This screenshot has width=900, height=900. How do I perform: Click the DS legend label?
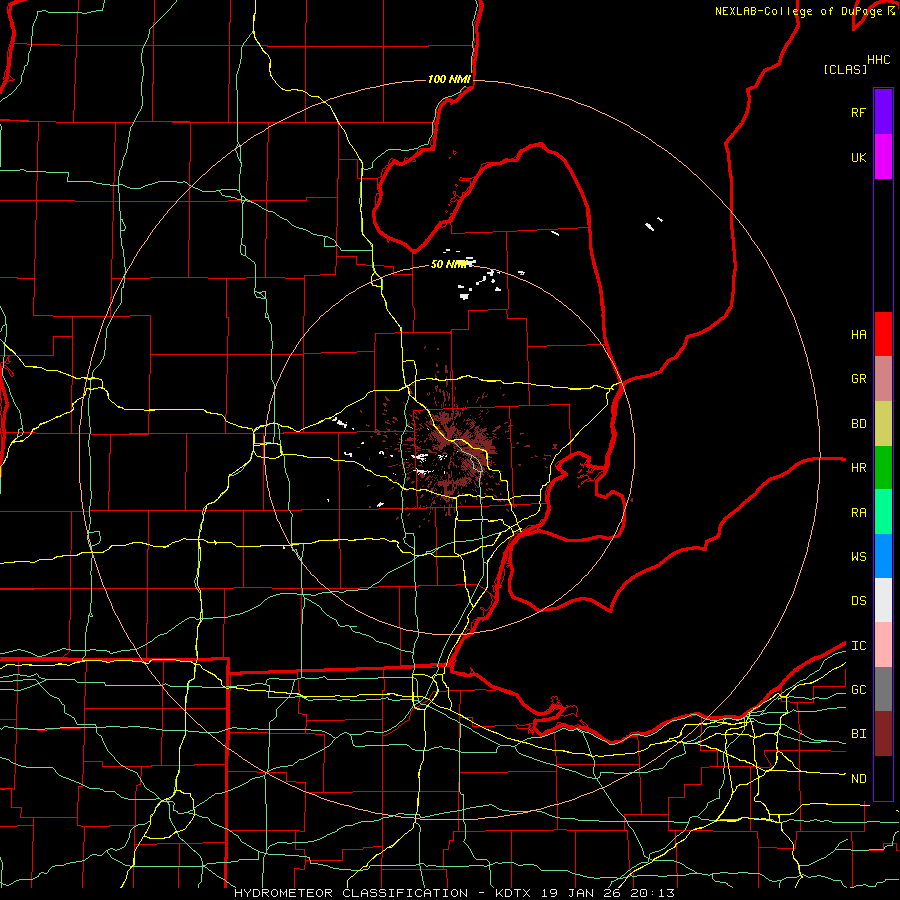click(x=858, y=601)
